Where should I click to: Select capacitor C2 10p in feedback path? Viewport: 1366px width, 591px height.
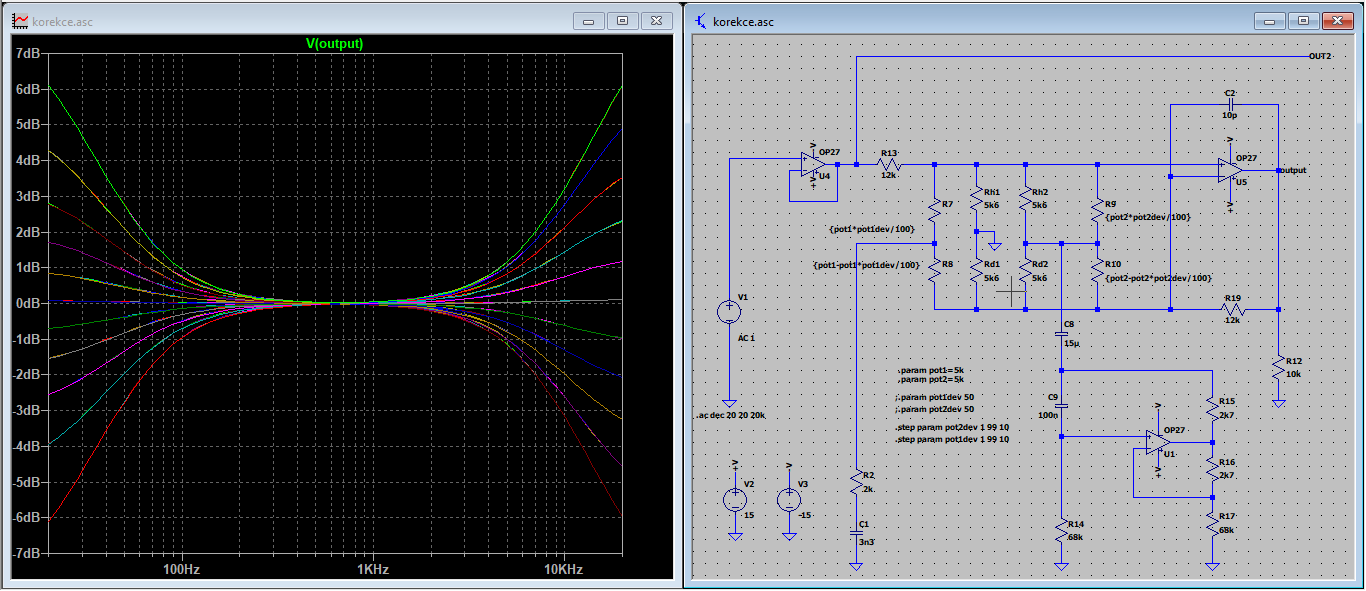(x=1230, y=103)
